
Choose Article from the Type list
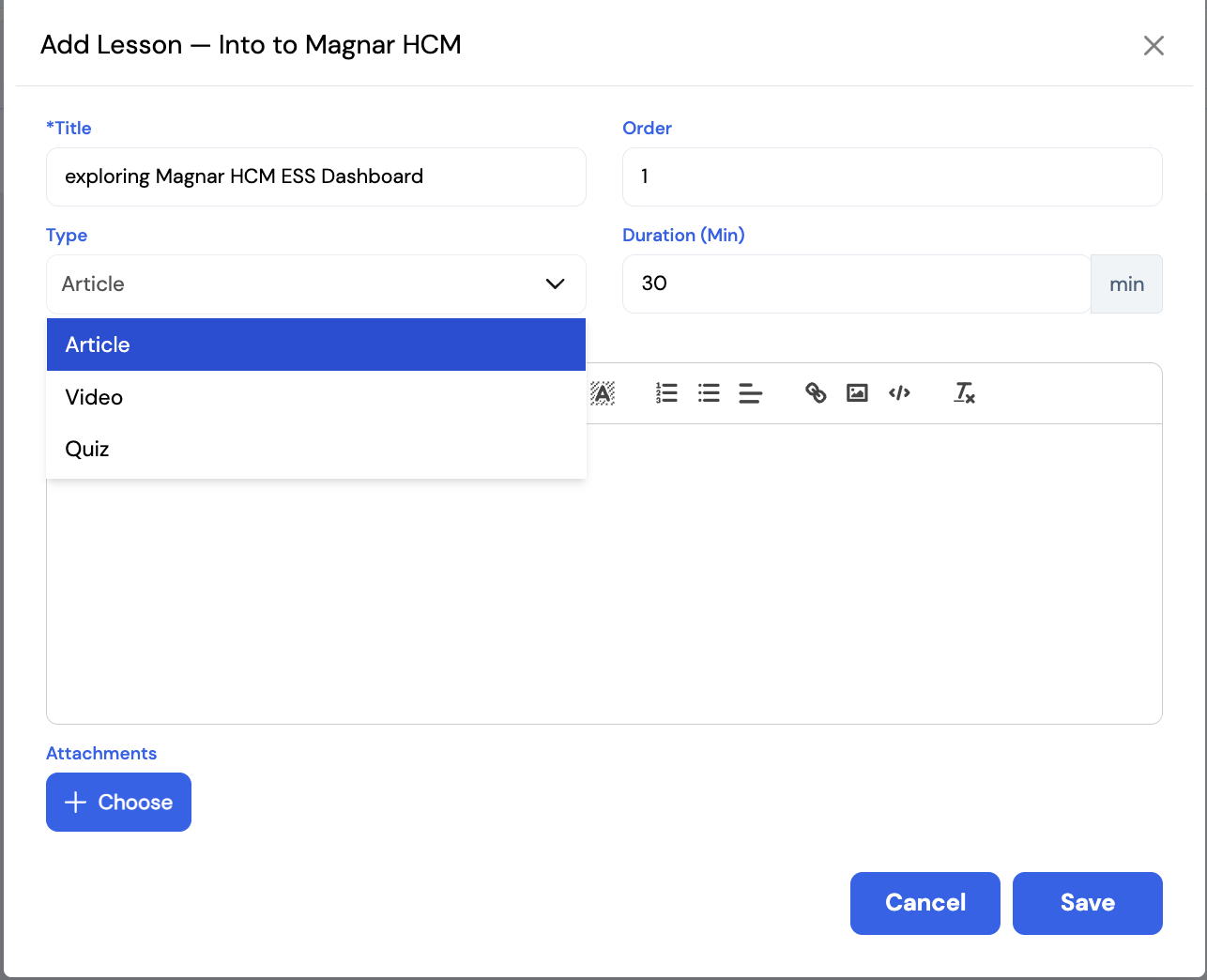[316, 345]
